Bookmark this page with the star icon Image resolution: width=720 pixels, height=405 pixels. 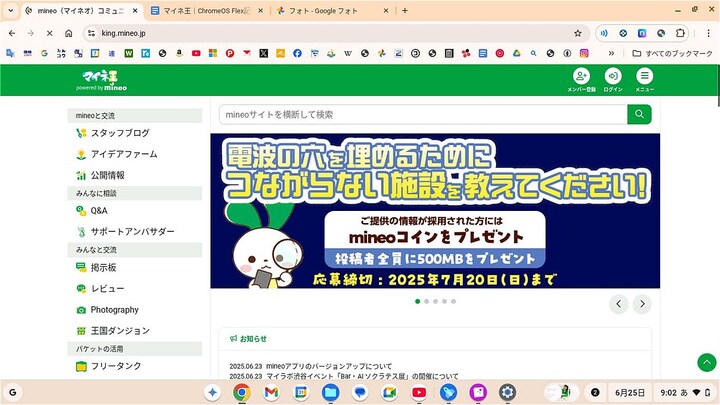click(578, 33)
